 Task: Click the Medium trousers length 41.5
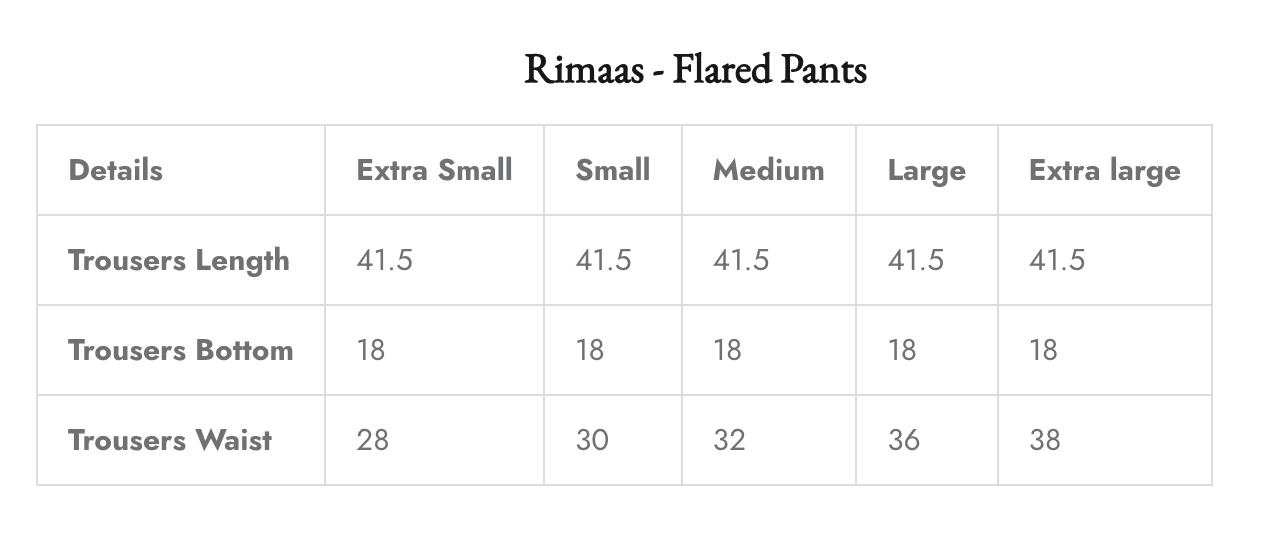(x=741, y=260)
